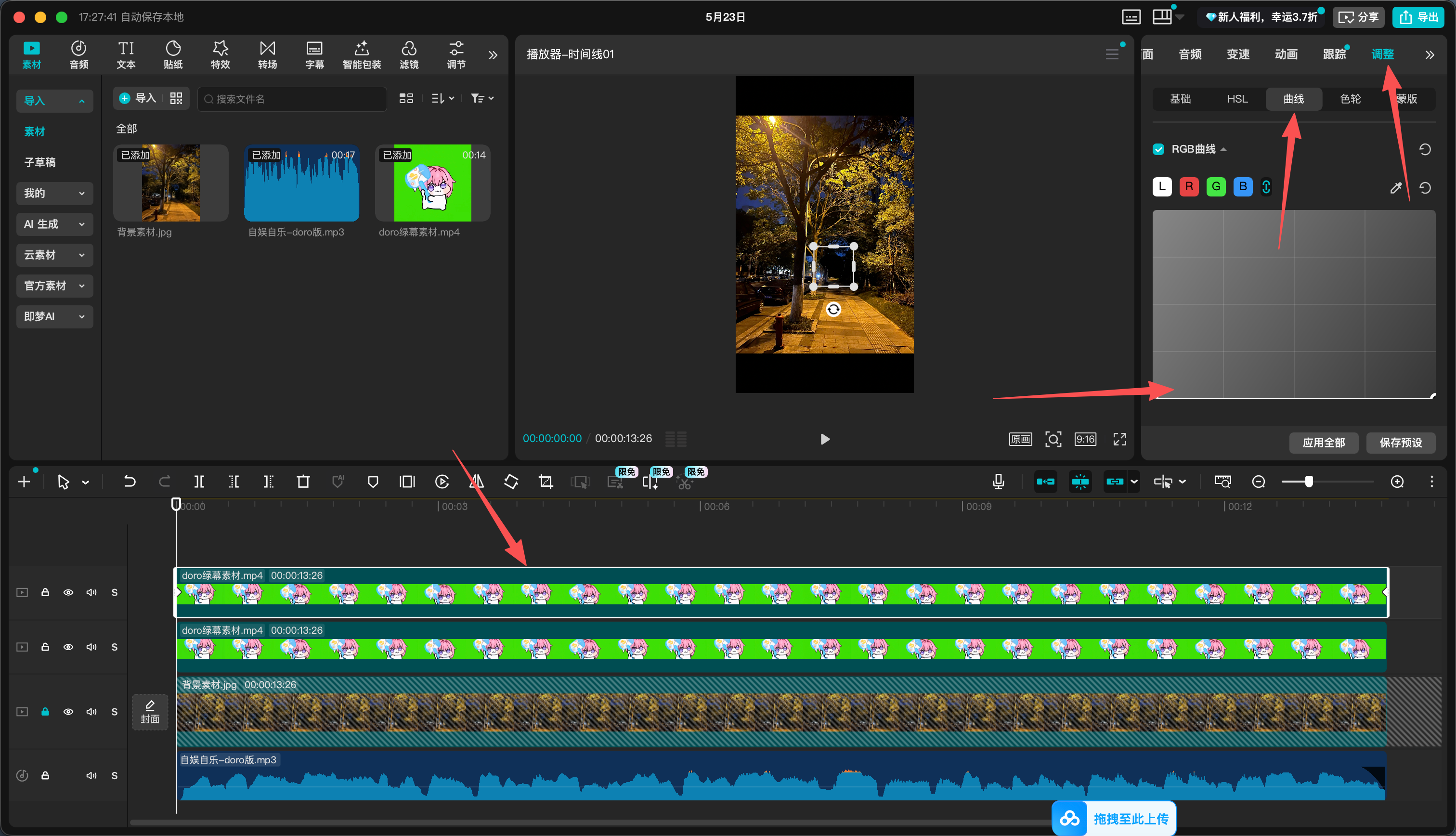Click the split clip tool

click(199, 482)
